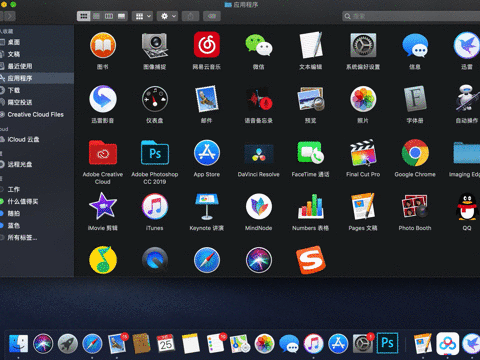The image size is (480, 360).
Task: Open Finder face icon in the Dock
Action: pyautogui.click(x=18, y=344)
